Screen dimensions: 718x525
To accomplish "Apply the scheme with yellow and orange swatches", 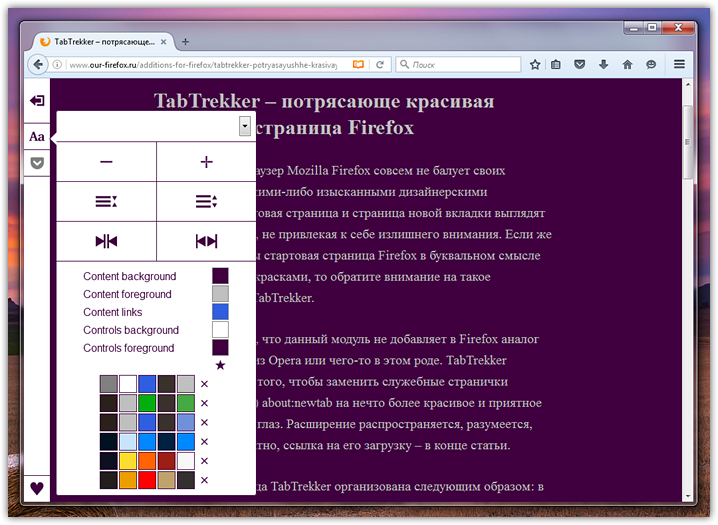I will coord(147,461).
